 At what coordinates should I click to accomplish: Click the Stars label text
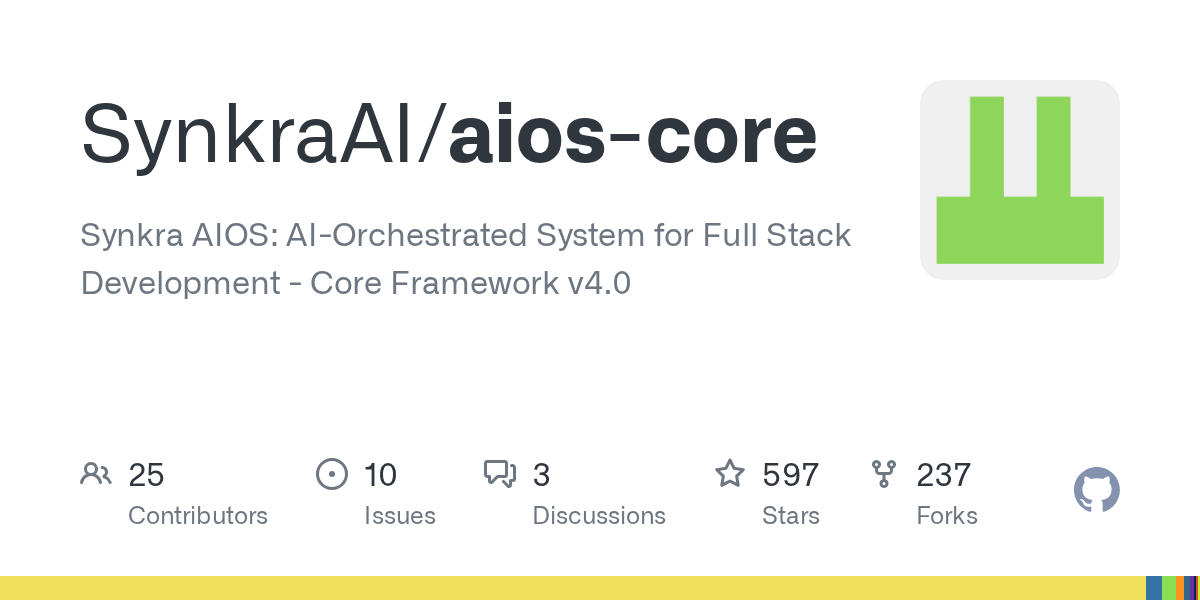click(x=791, y=516)
